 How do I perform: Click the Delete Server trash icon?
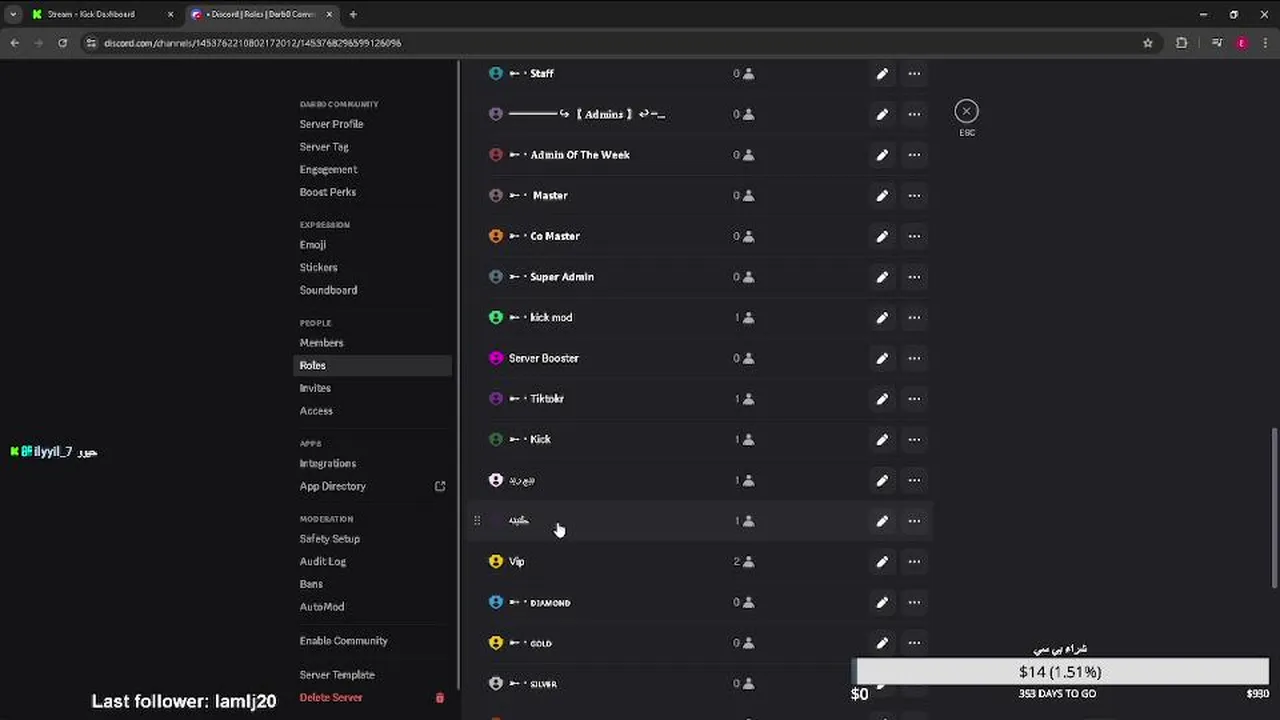tap(439, 698)
